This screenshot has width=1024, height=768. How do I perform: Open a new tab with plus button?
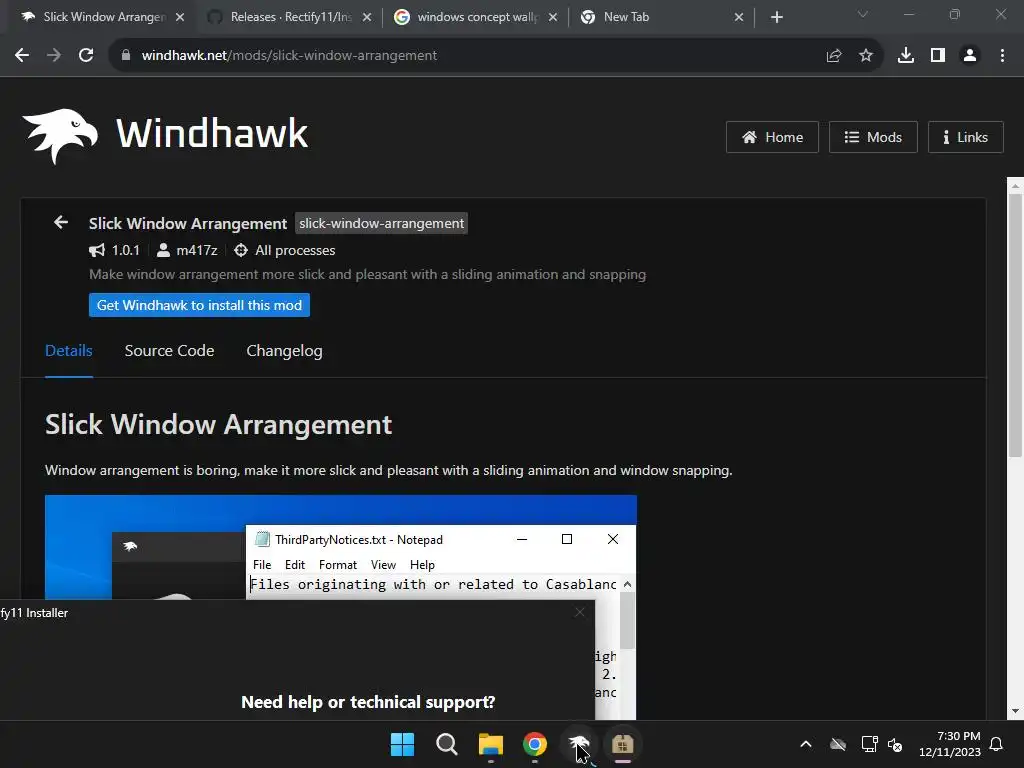(x=776, y=17)
